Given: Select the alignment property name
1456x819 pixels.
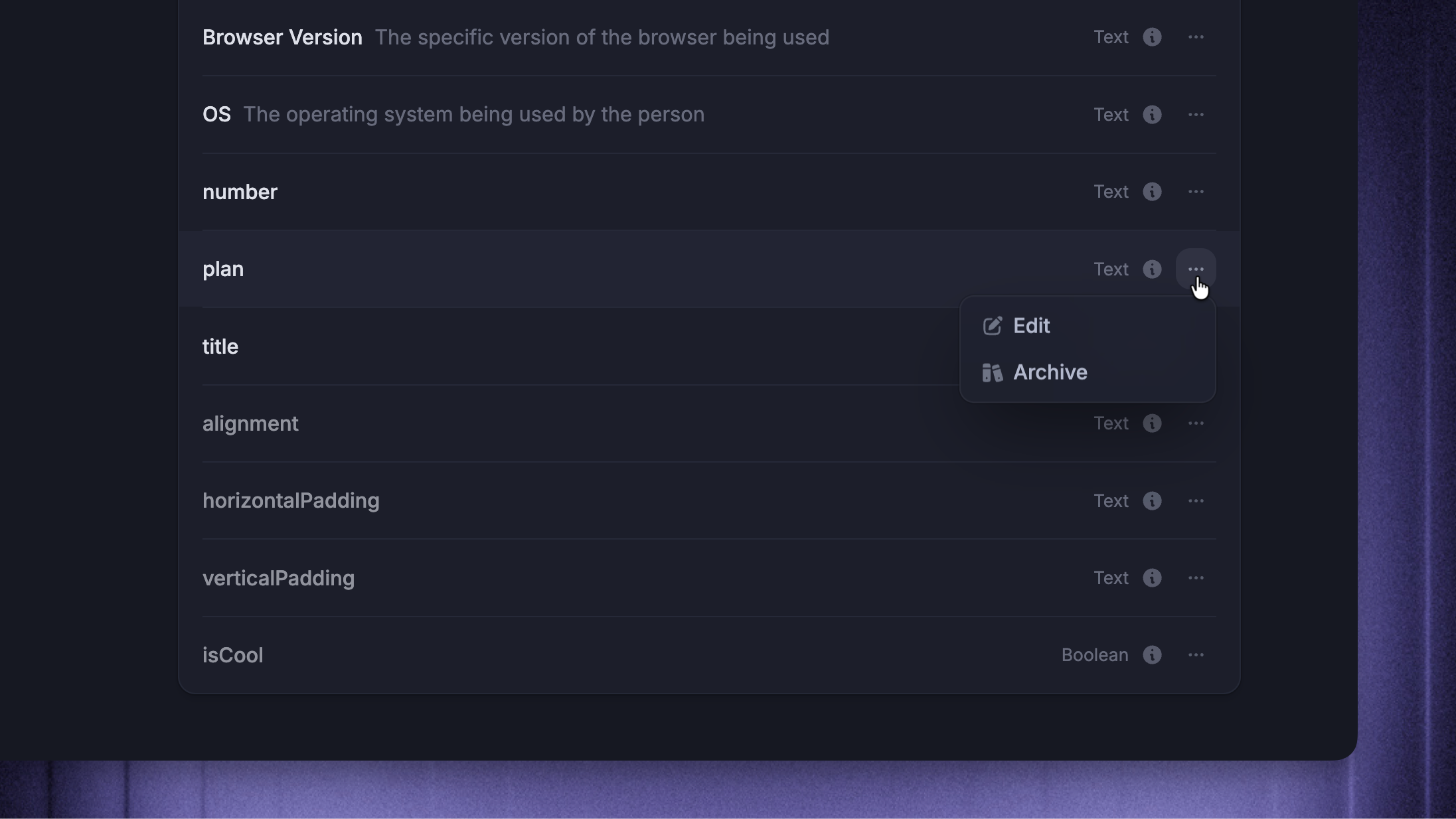Looking at the screenshot, I should pos(250,423).
